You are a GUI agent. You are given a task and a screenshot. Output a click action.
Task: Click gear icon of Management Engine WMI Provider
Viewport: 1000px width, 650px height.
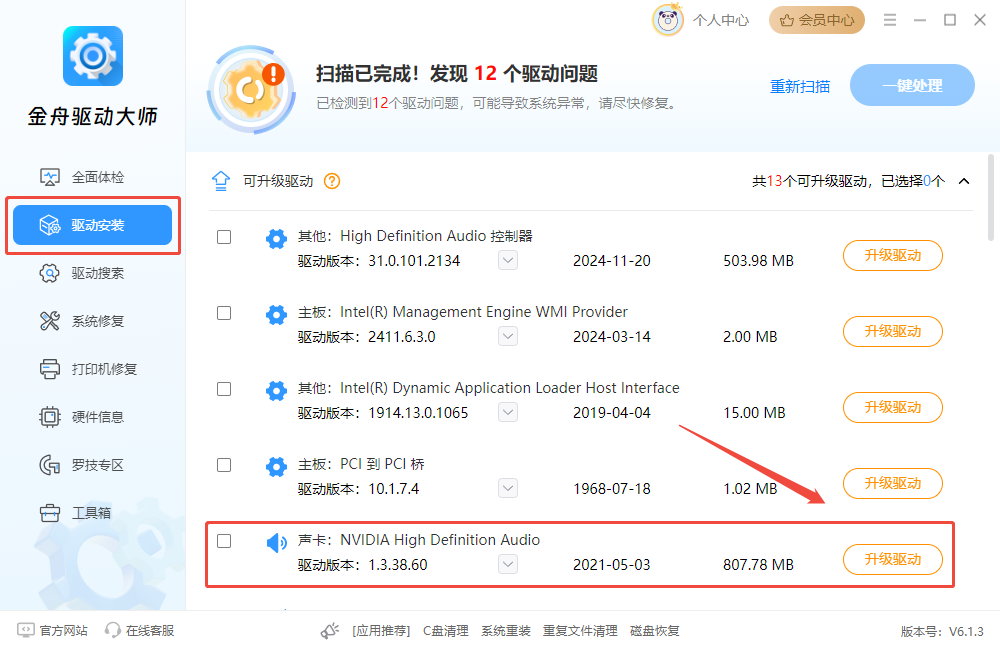pyautogui.click(x=276, y=314)
